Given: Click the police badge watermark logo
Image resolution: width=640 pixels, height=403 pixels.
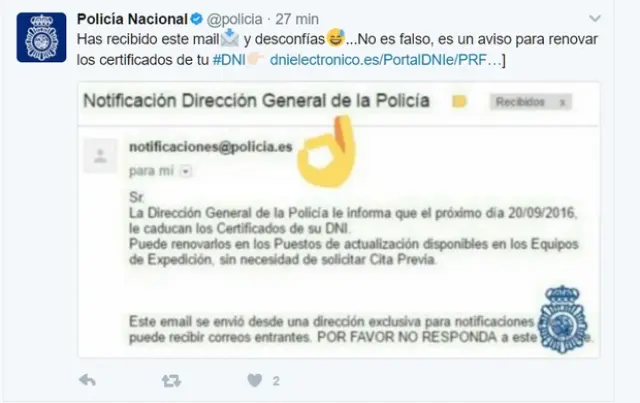Looking at the screenshot, I should tap(563, 319).
